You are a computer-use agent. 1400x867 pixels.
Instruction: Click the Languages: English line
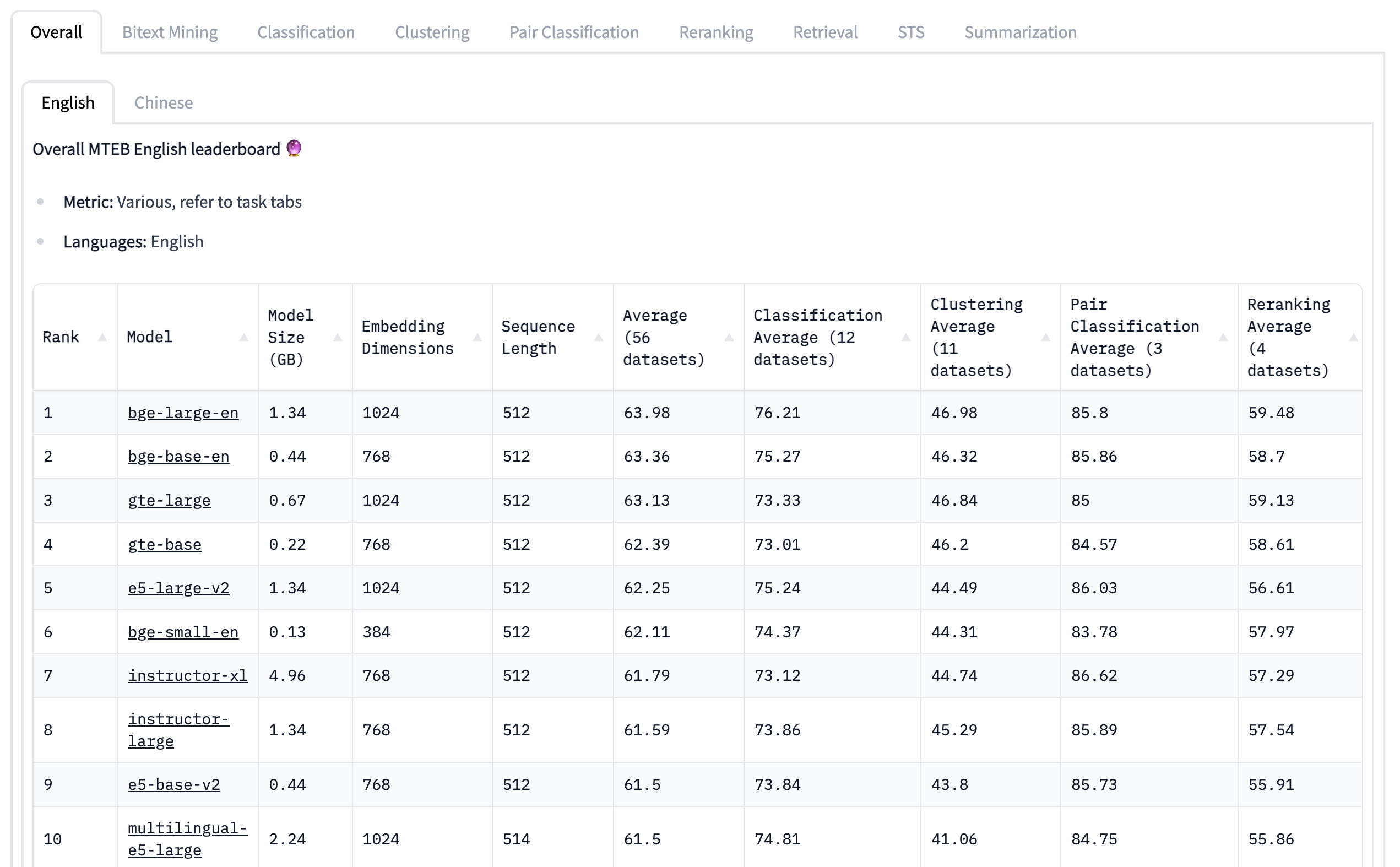pos(133,241)
